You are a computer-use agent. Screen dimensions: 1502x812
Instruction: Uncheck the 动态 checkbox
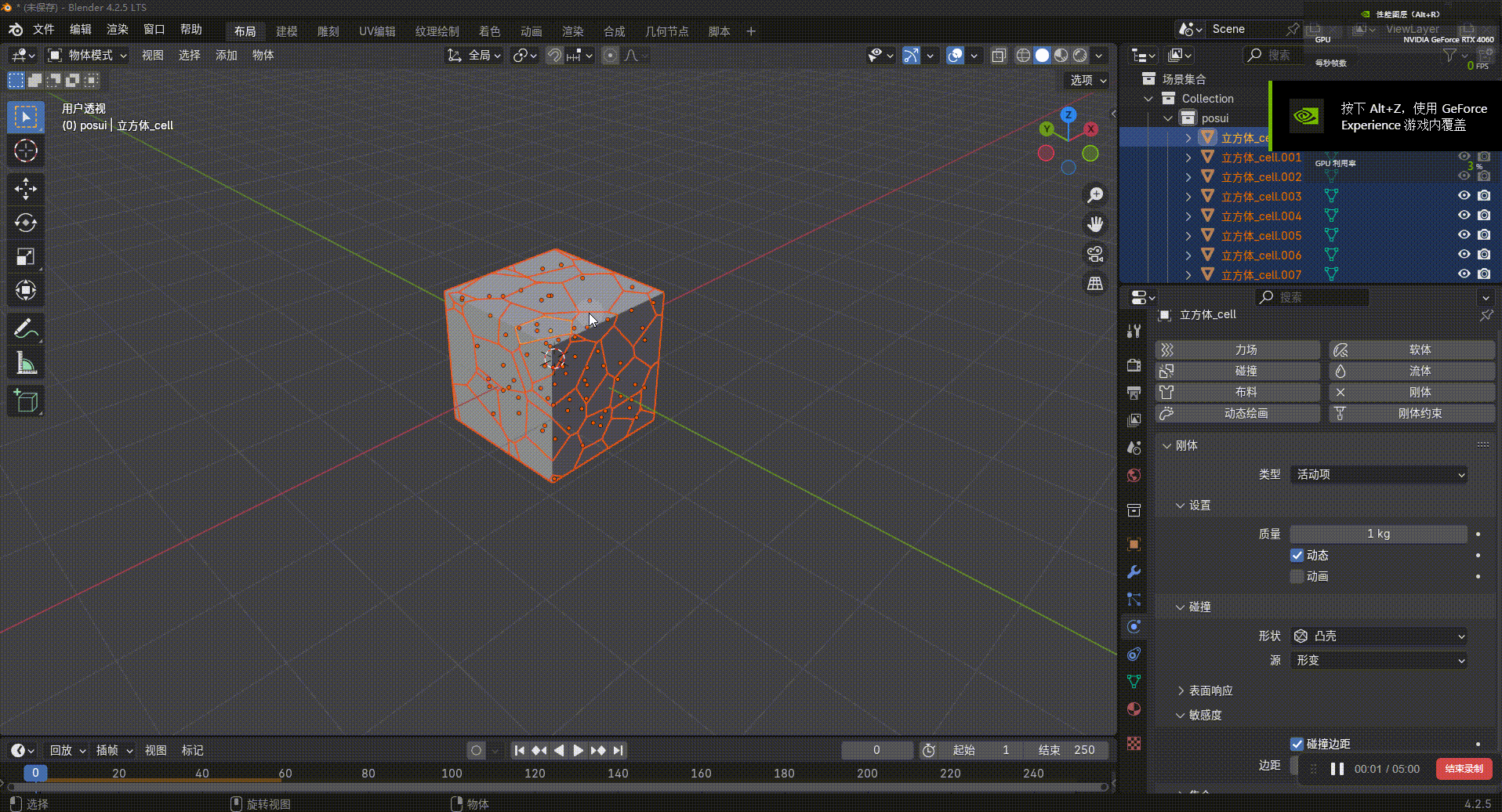(1297, 555)
